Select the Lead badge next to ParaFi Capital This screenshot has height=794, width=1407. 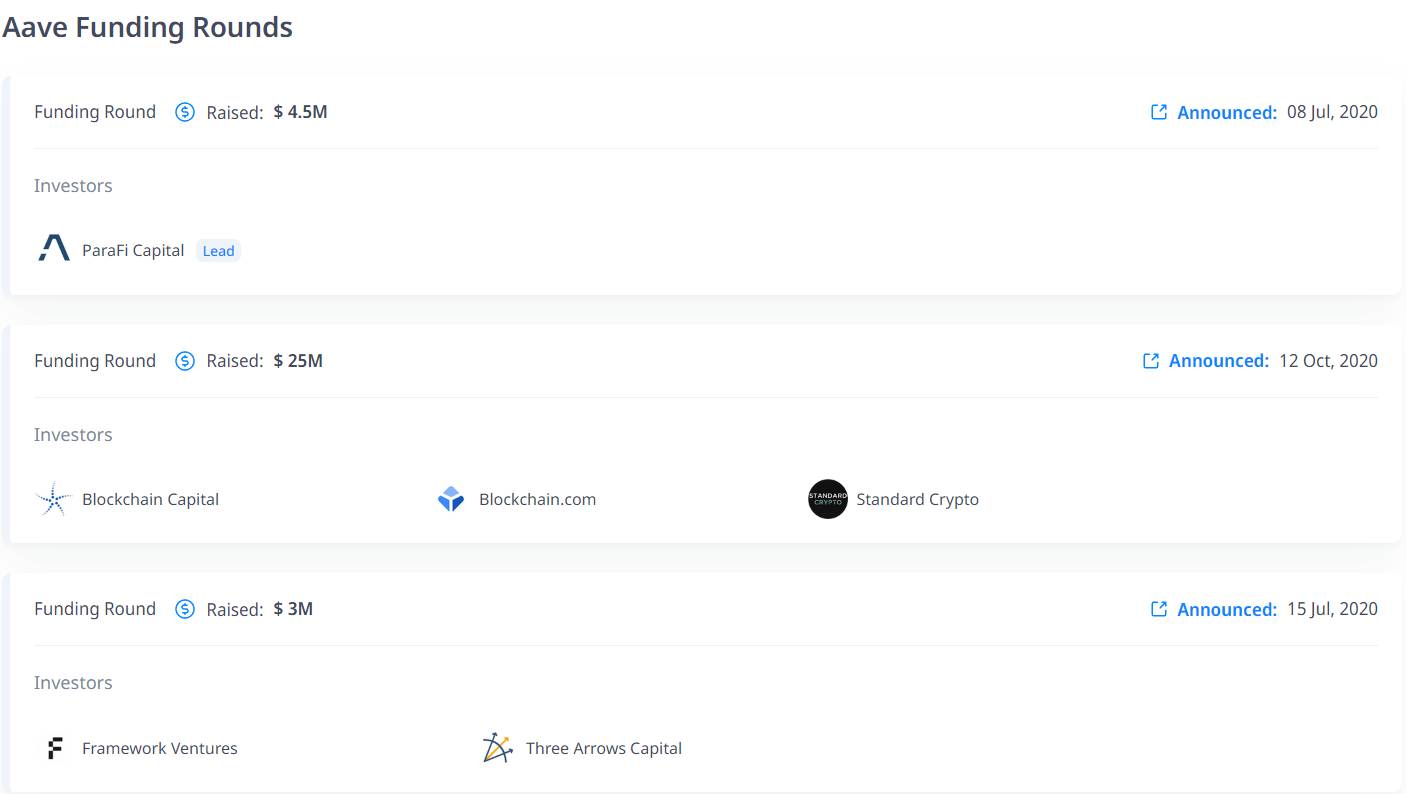click(x=218, y=251)
